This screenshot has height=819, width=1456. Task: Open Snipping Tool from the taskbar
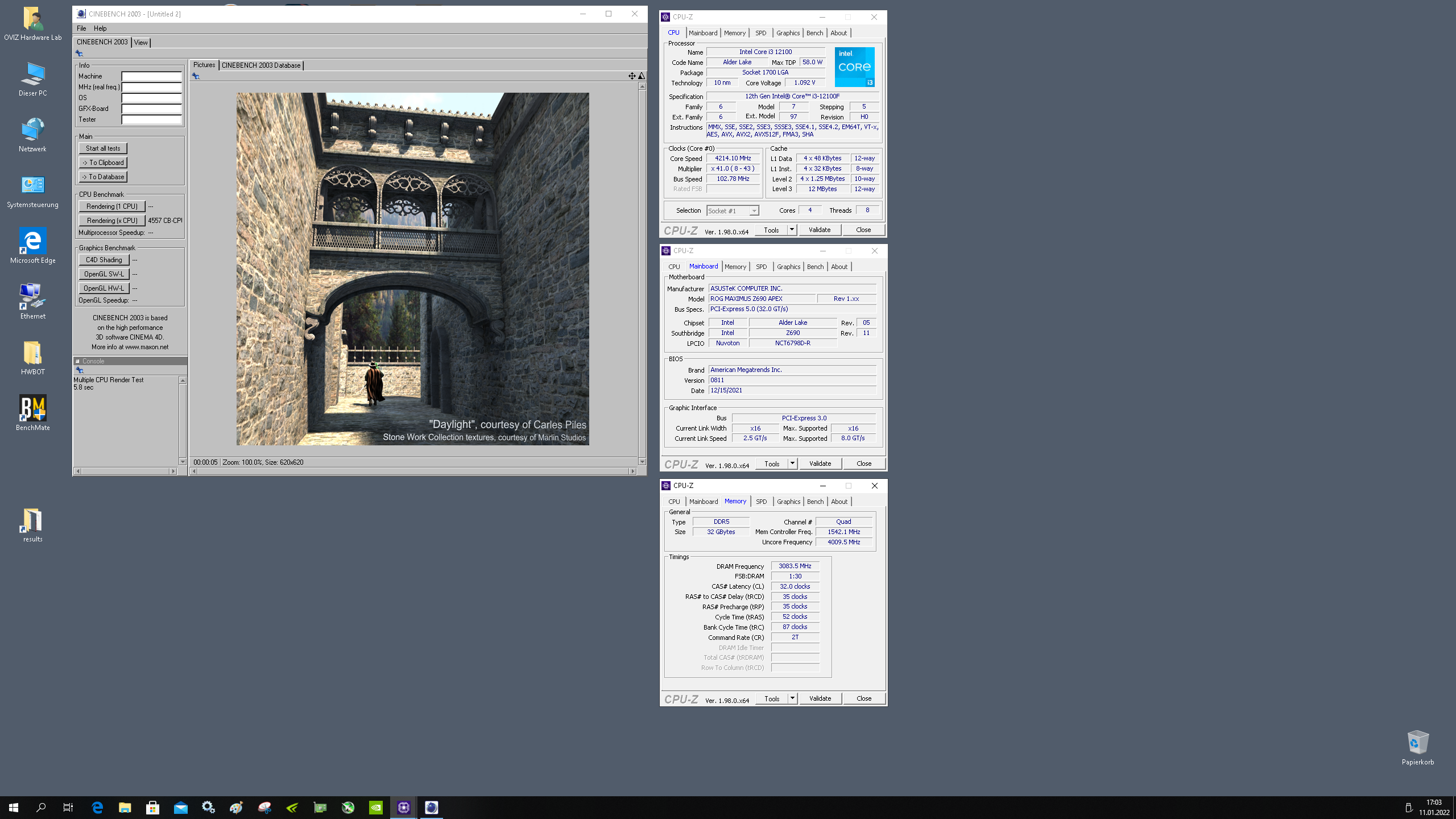pos(264,808)
